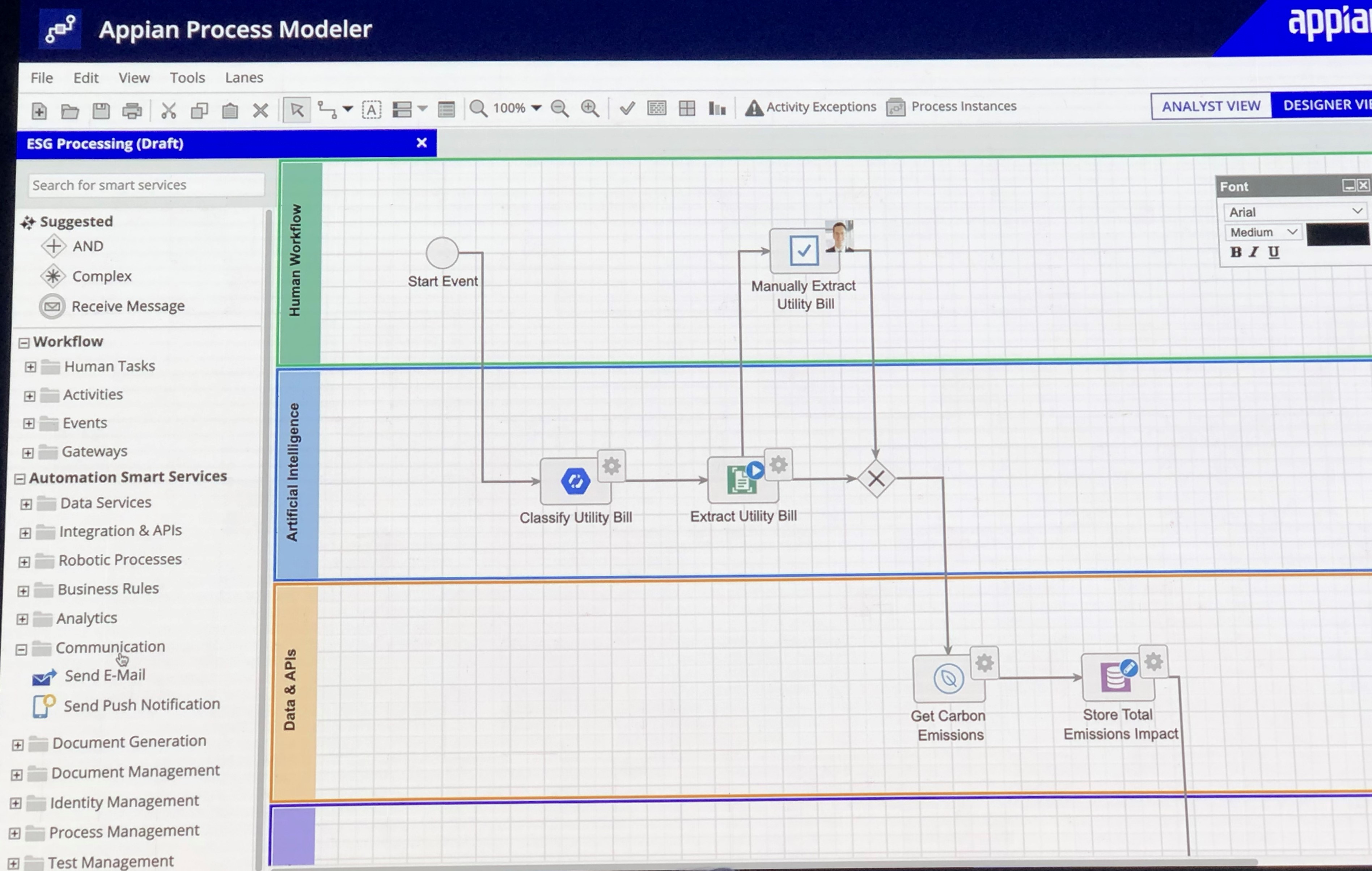Click the Search for smart services field

coord(147,185)
